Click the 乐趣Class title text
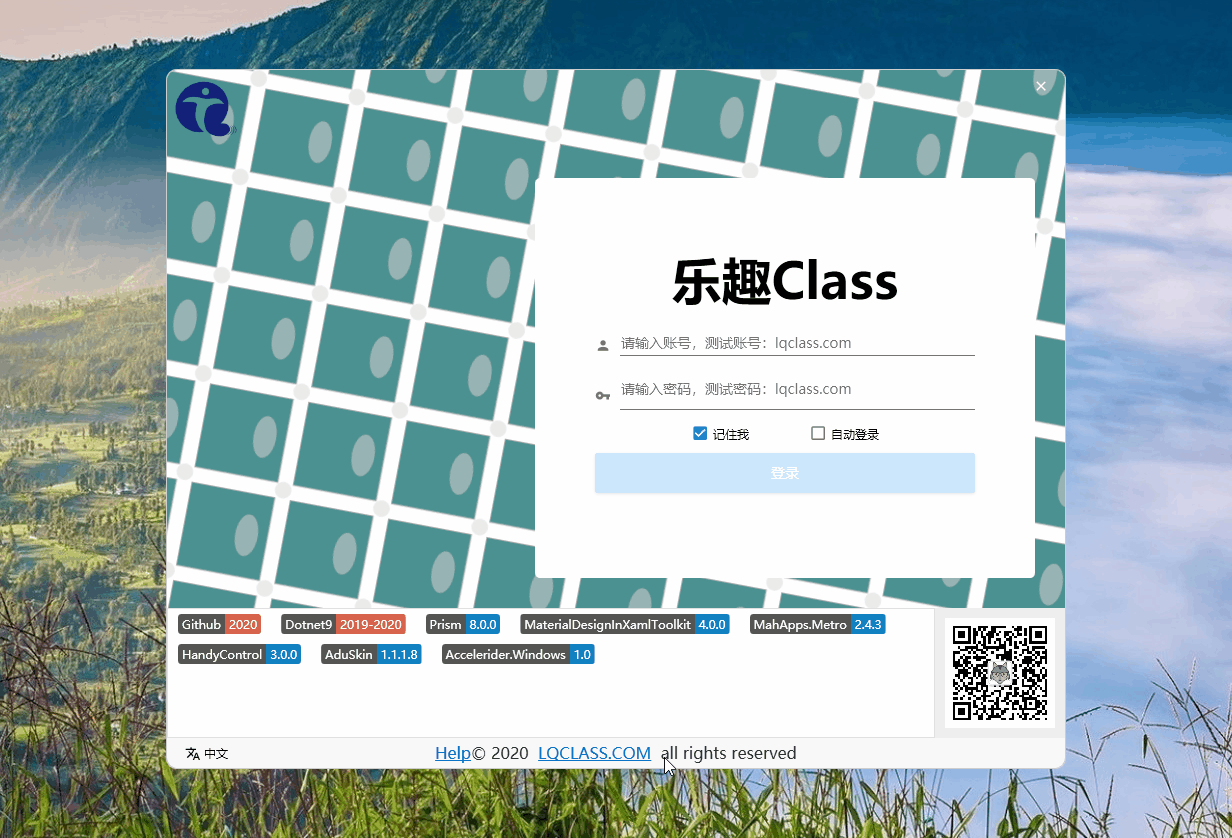The width and height of the screenshot is (1232, 838). [785, 282]
